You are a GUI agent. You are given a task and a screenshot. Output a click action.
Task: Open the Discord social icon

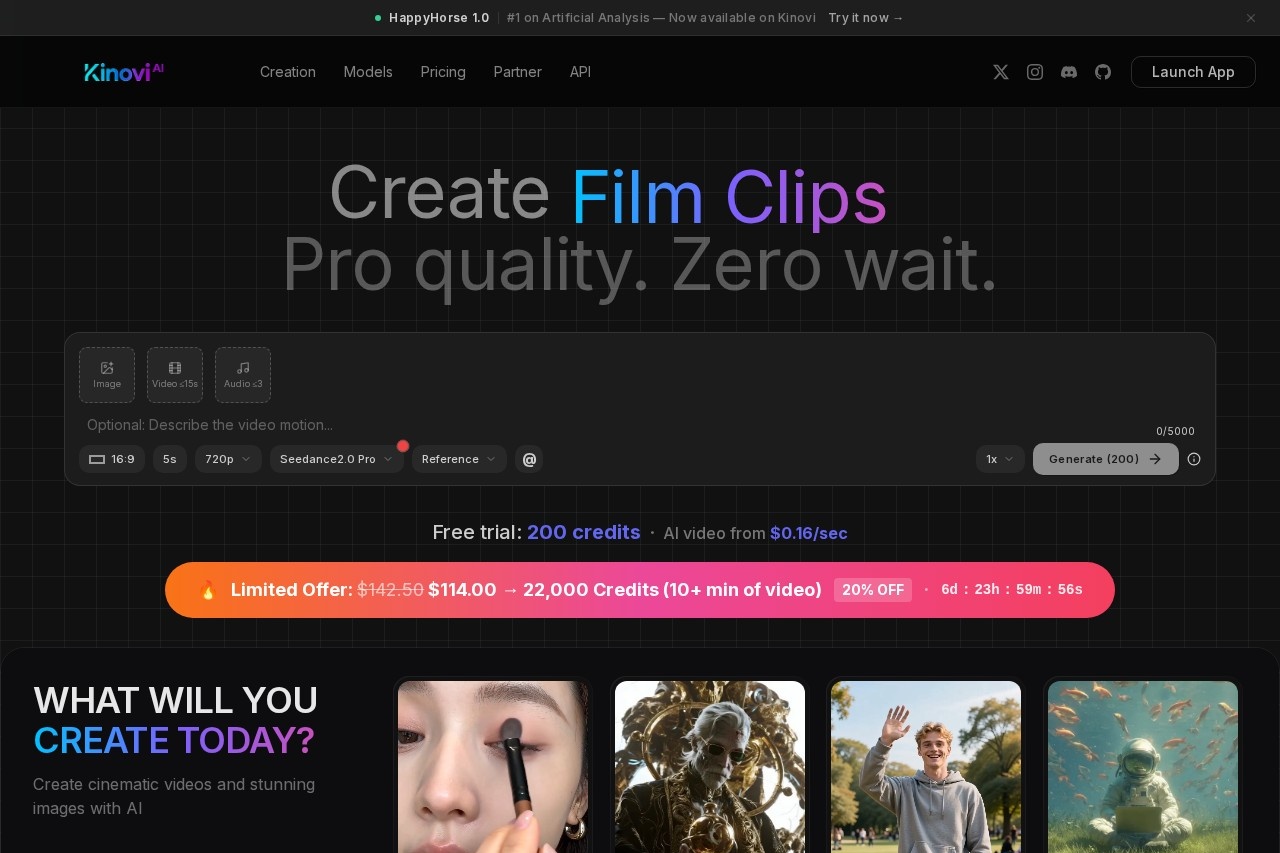click(x=1069, y=72)
